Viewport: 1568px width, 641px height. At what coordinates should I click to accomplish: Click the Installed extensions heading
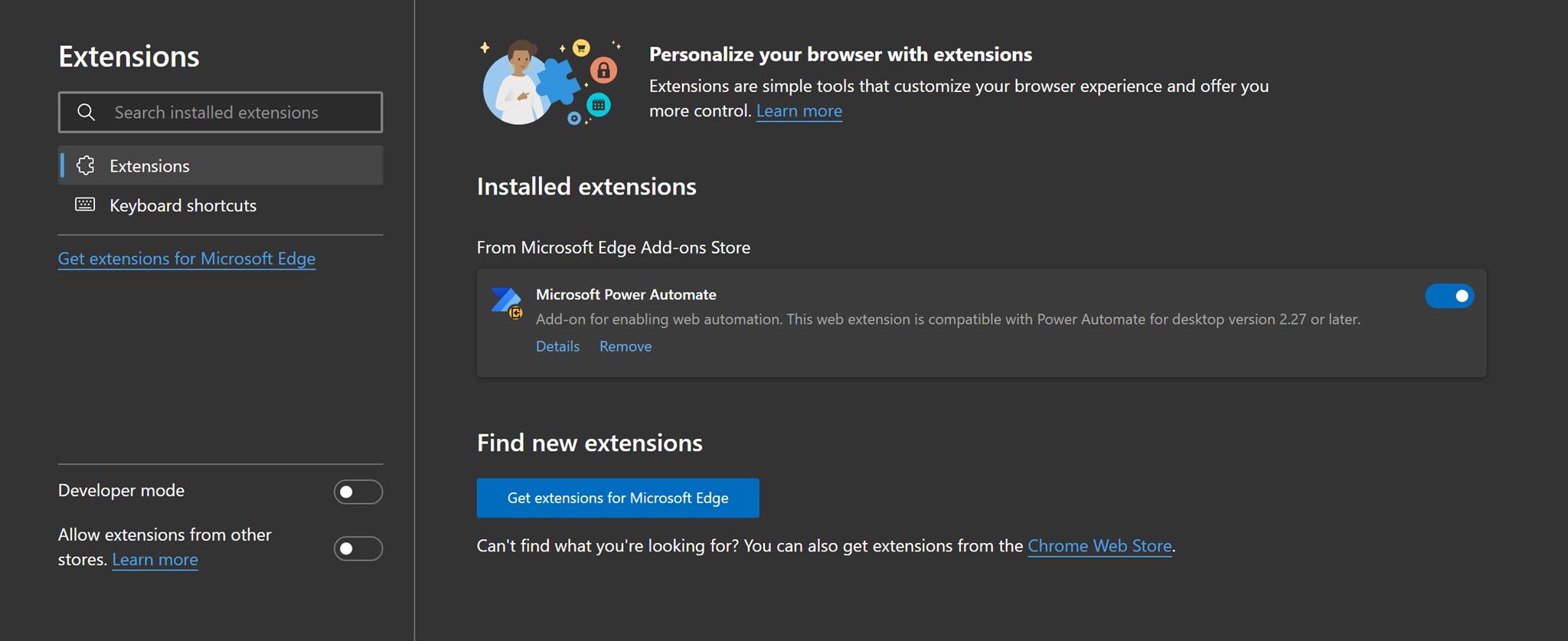pyautogui.click(x=586, y=187)
